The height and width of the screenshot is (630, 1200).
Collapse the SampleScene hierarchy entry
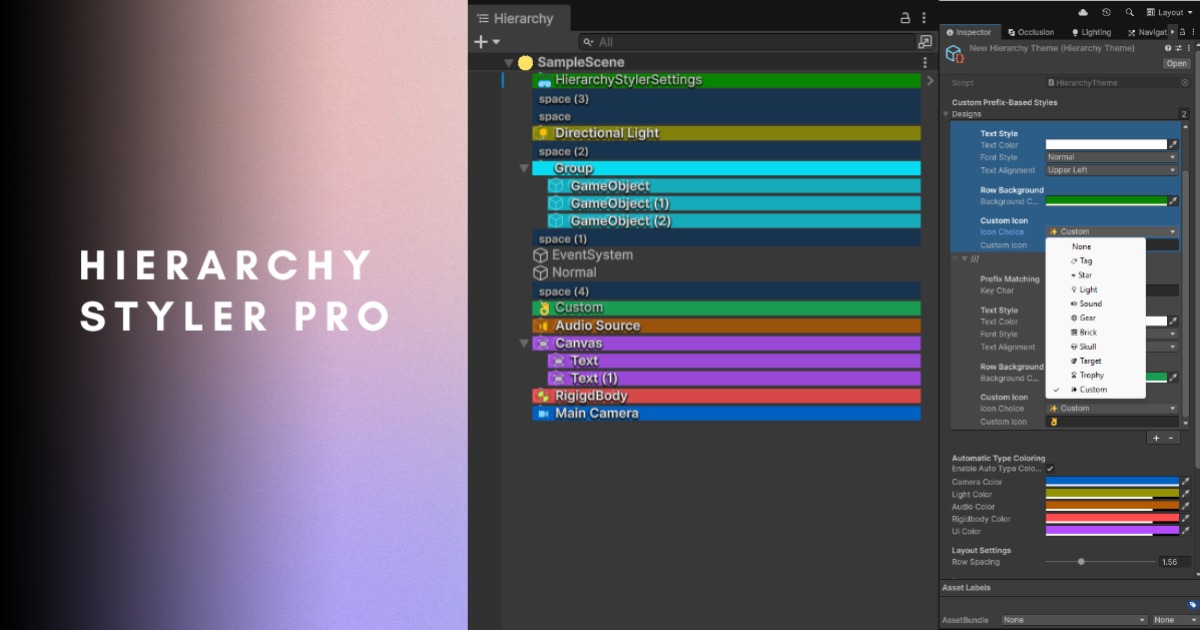pos(509,61)
